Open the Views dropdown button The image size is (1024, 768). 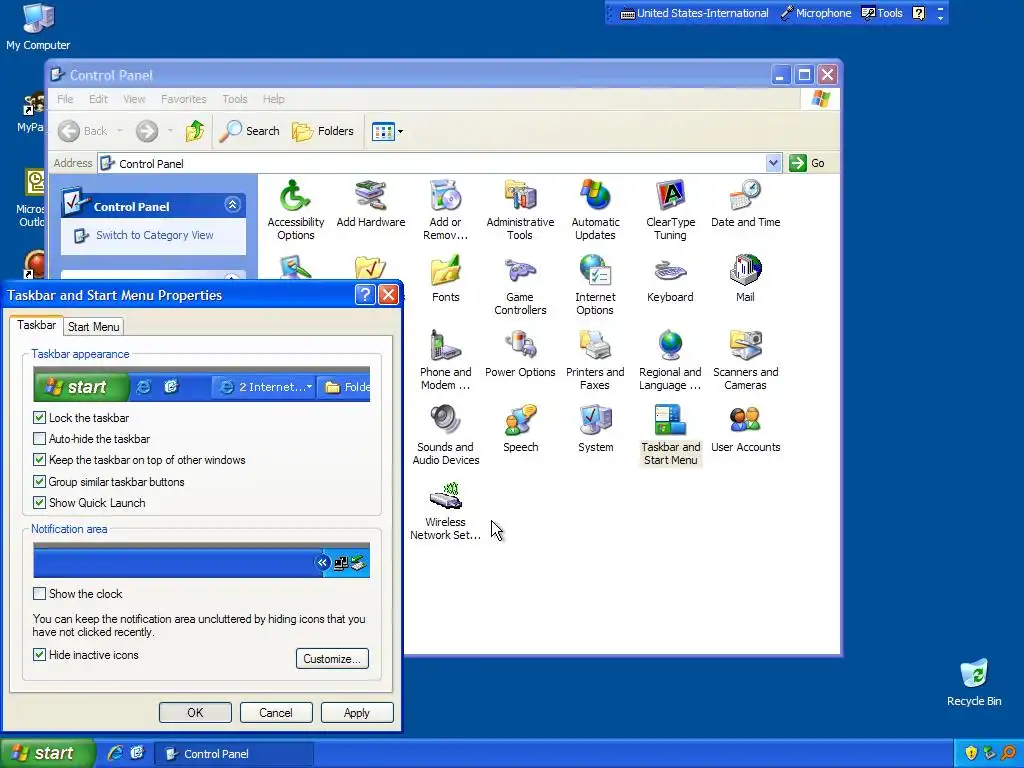coord(387,131)
